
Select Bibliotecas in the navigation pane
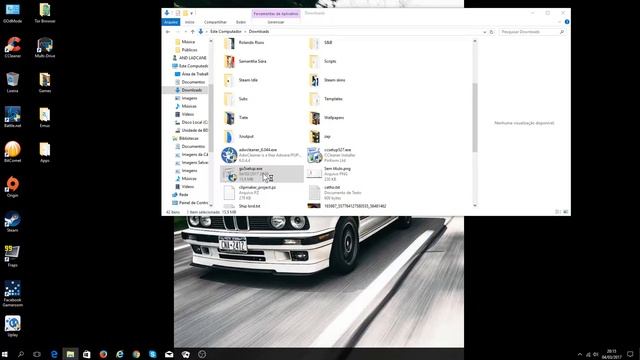tap(188, 138)
